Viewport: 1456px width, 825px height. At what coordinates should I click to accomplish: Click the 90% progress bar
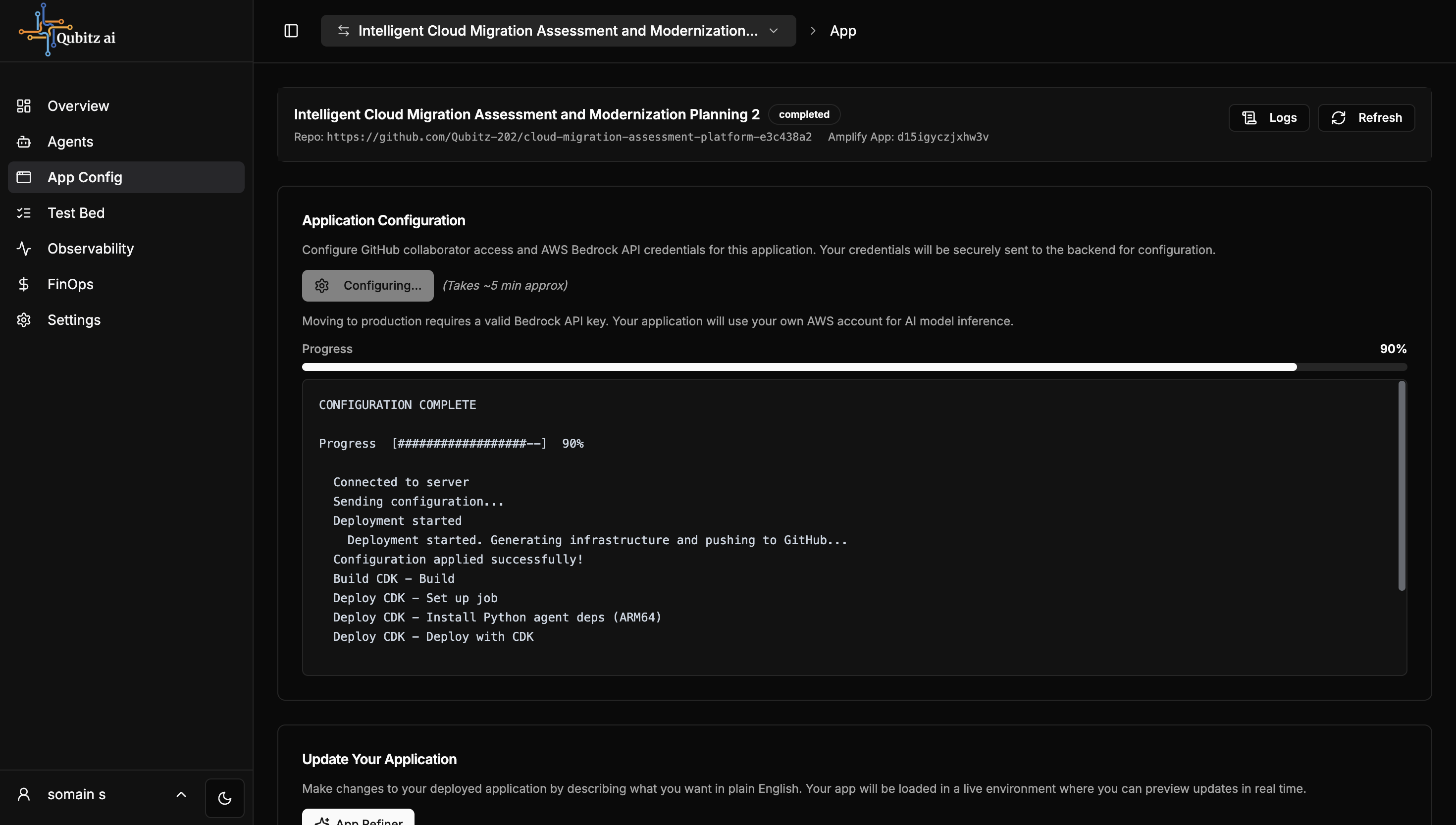[854, 367]
